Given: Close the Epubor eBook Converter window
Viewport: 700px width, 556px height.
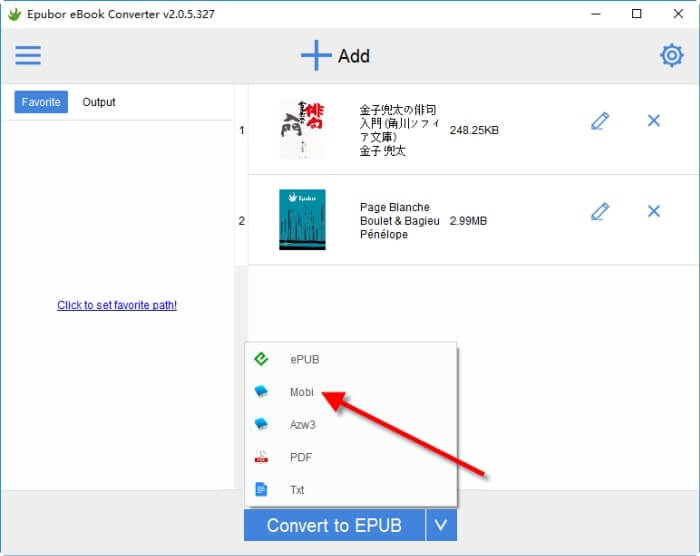Looking at the screenshot, I should click(x=678, y=14).
